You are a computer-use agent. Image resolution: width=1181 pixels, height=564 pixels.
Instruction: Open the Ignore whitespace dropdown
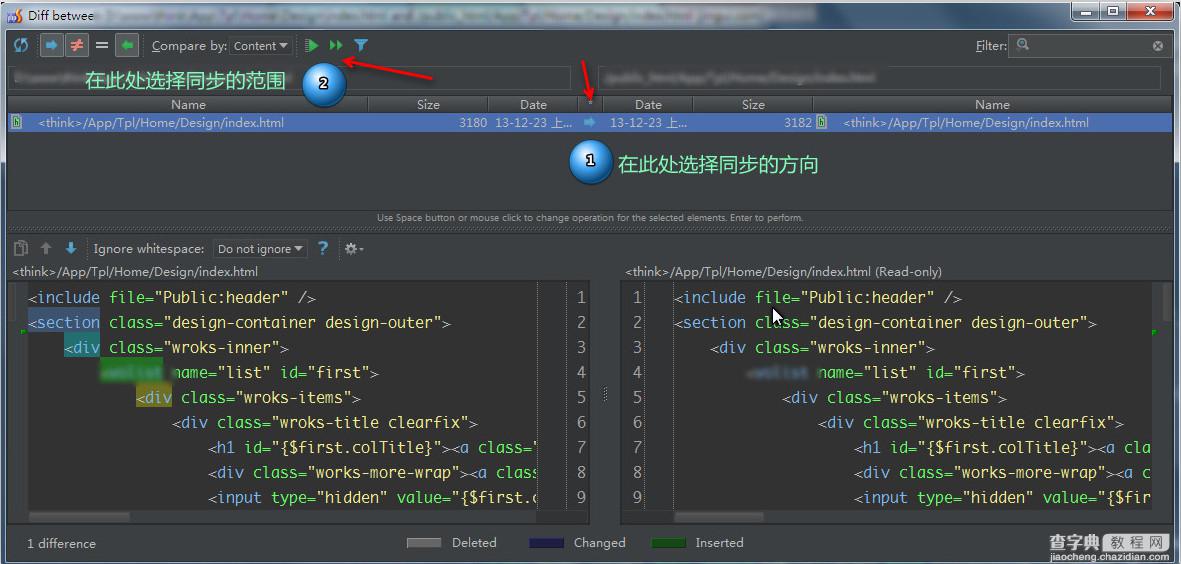pyautogui.click(x=260, y=248)
